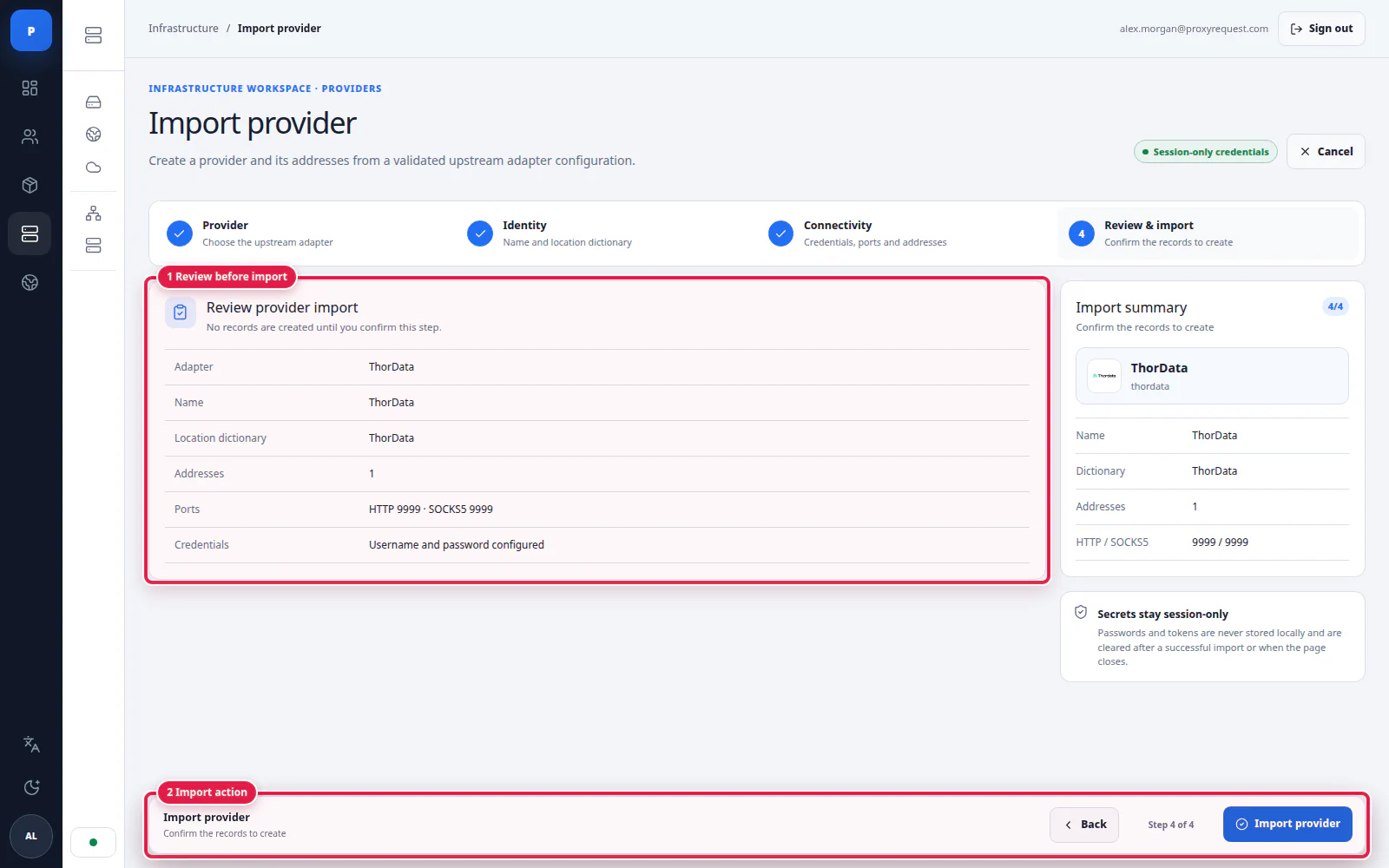Go back to the previous step
The image size is (1389, 868).
pos(1084,825)
